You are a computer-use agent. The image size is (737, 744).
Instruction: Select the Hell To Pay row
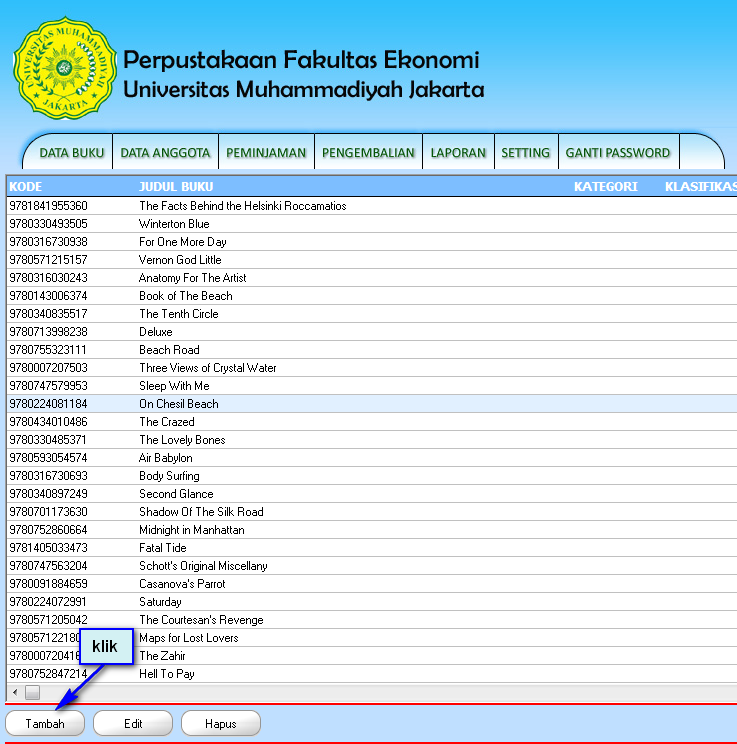point(372,675)
